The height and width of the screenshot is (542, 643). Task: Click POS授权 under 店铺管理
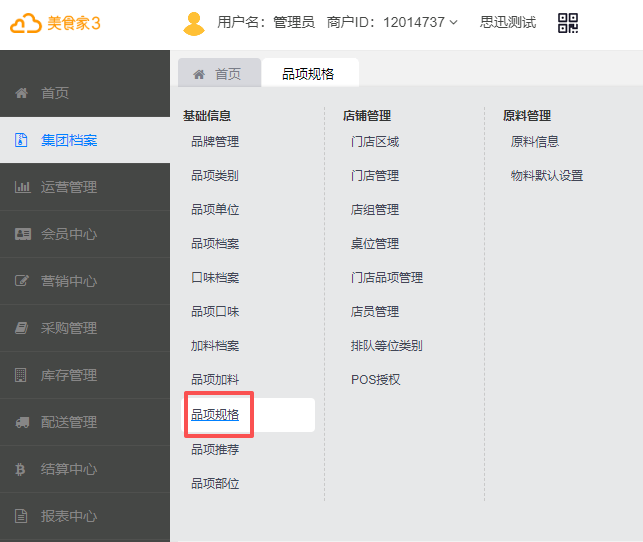375,380
